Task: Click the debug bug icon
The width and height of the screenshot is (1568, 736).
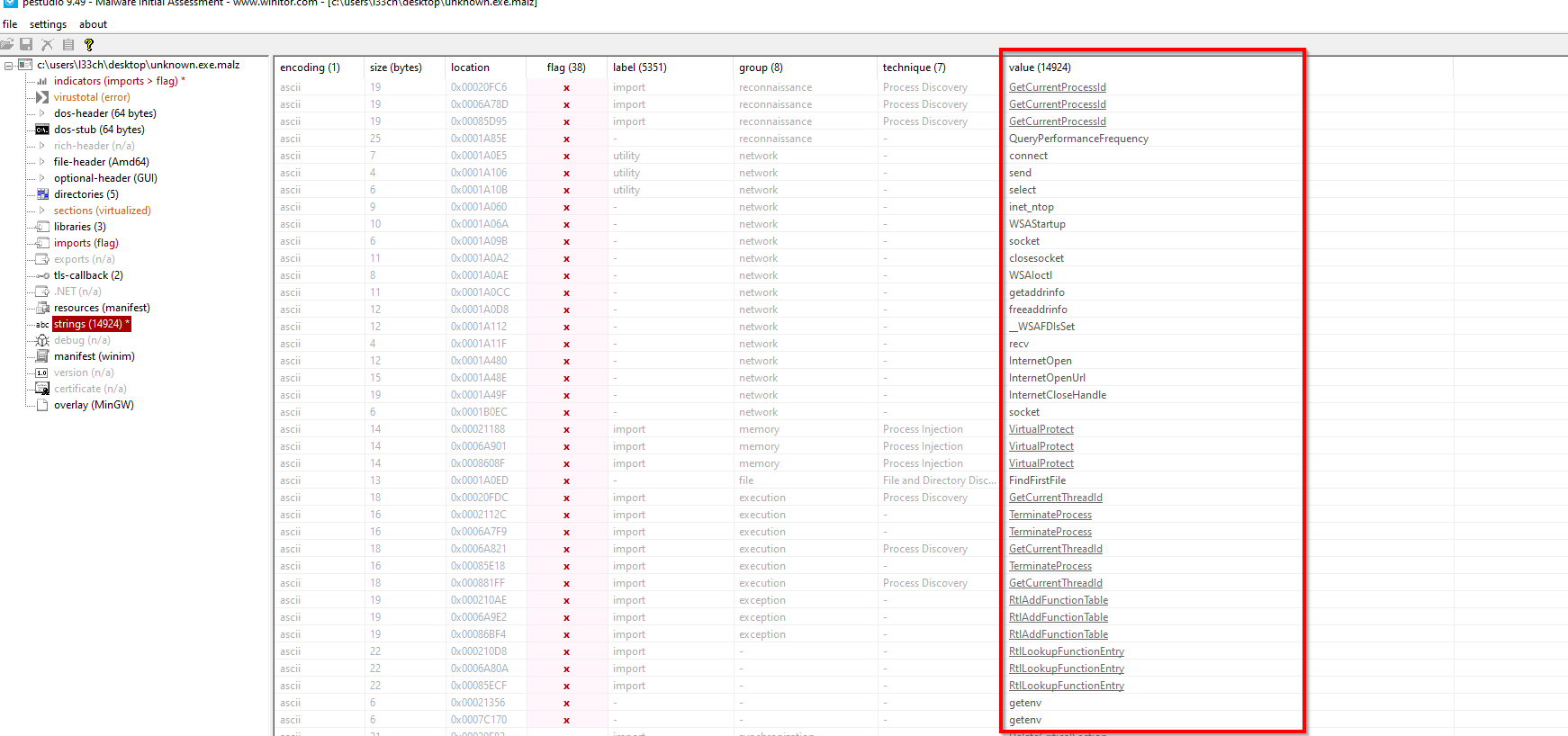Action: [x=41, y=340]
